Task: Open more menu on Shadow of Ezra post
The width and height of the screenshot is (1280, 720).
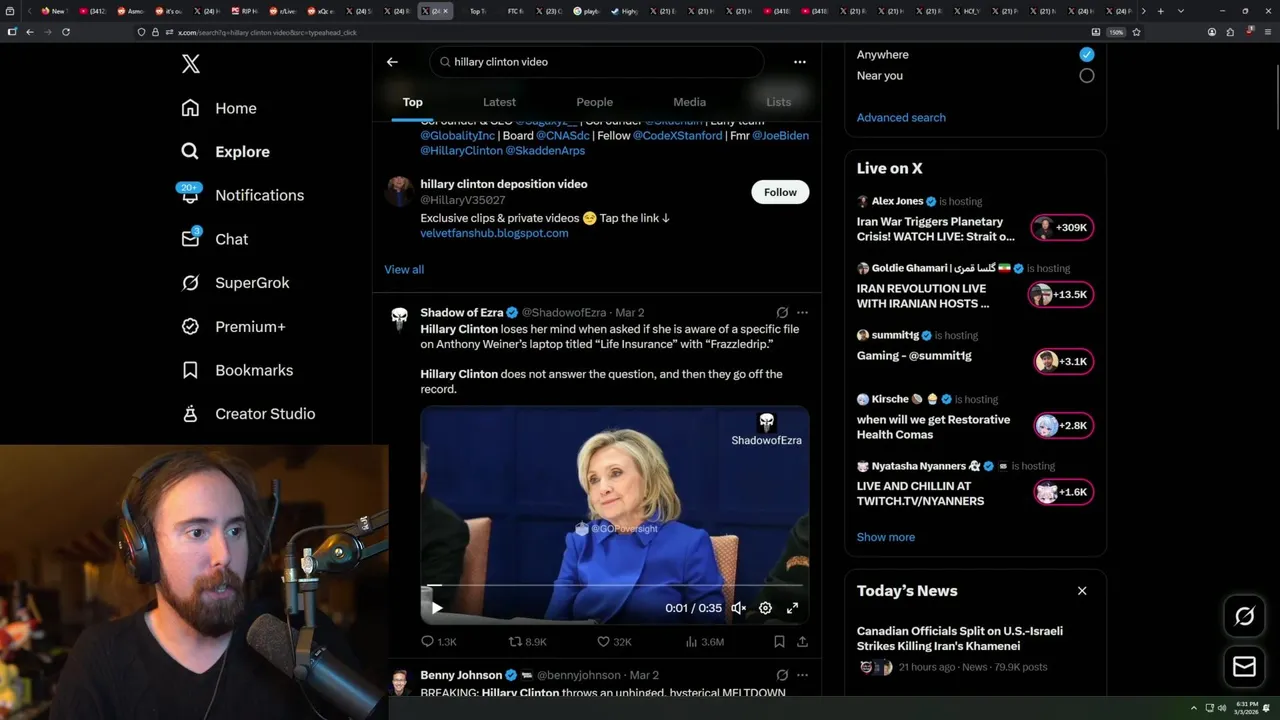Action: (x=802, y=313)
